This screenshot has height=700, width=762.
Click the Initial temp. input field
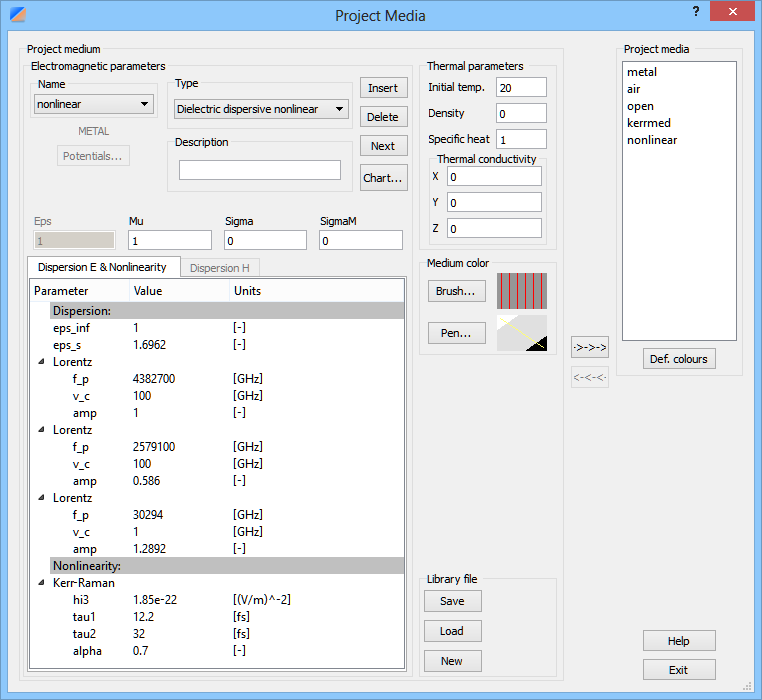[x=521, y=88]
